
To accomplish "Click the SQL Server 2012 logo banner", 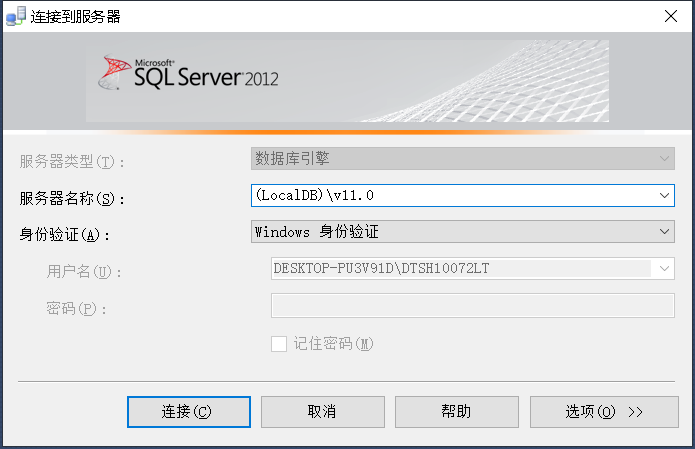I will pyautogui.click(x=347, y=81).
